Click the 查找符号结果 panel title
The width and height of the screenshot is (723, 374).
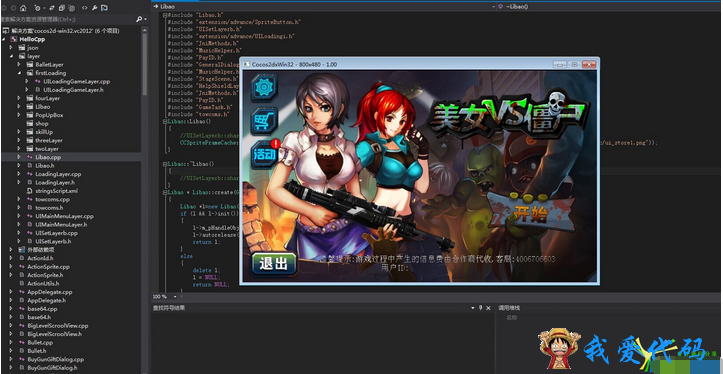[x=169, y=308]
